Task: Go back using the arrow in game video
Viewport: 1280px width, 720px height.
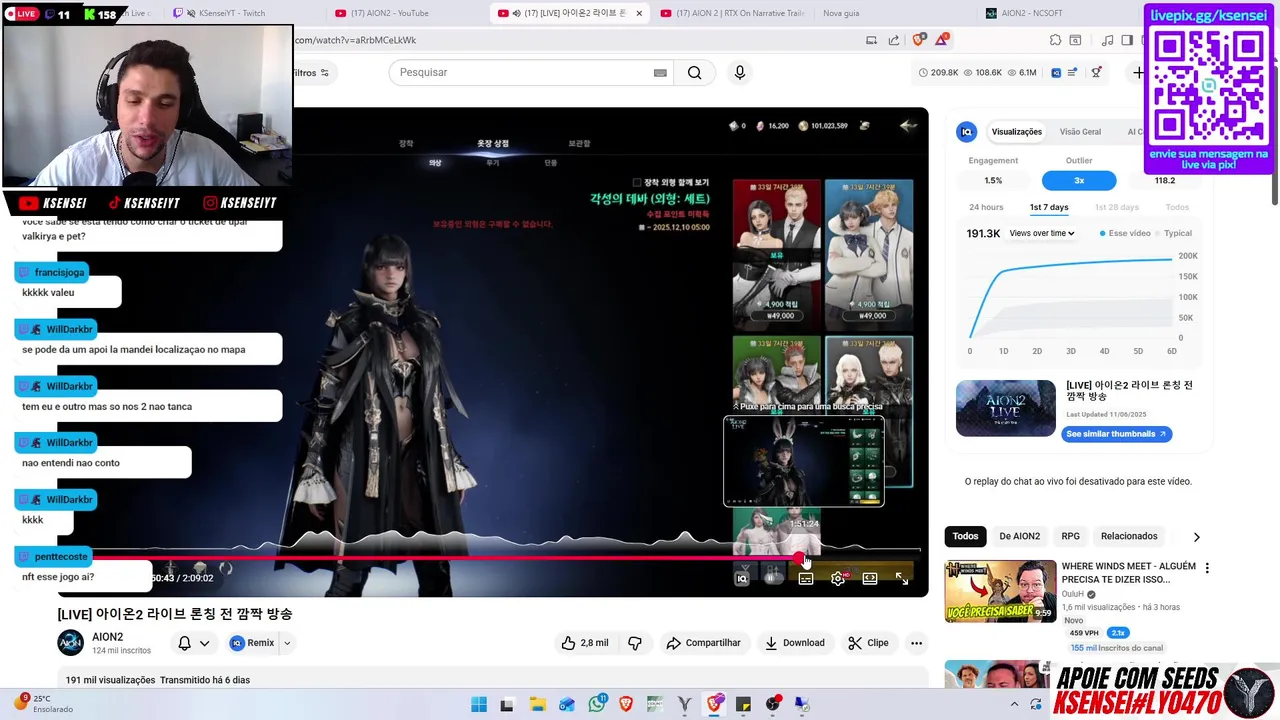Action: [908, 125]
